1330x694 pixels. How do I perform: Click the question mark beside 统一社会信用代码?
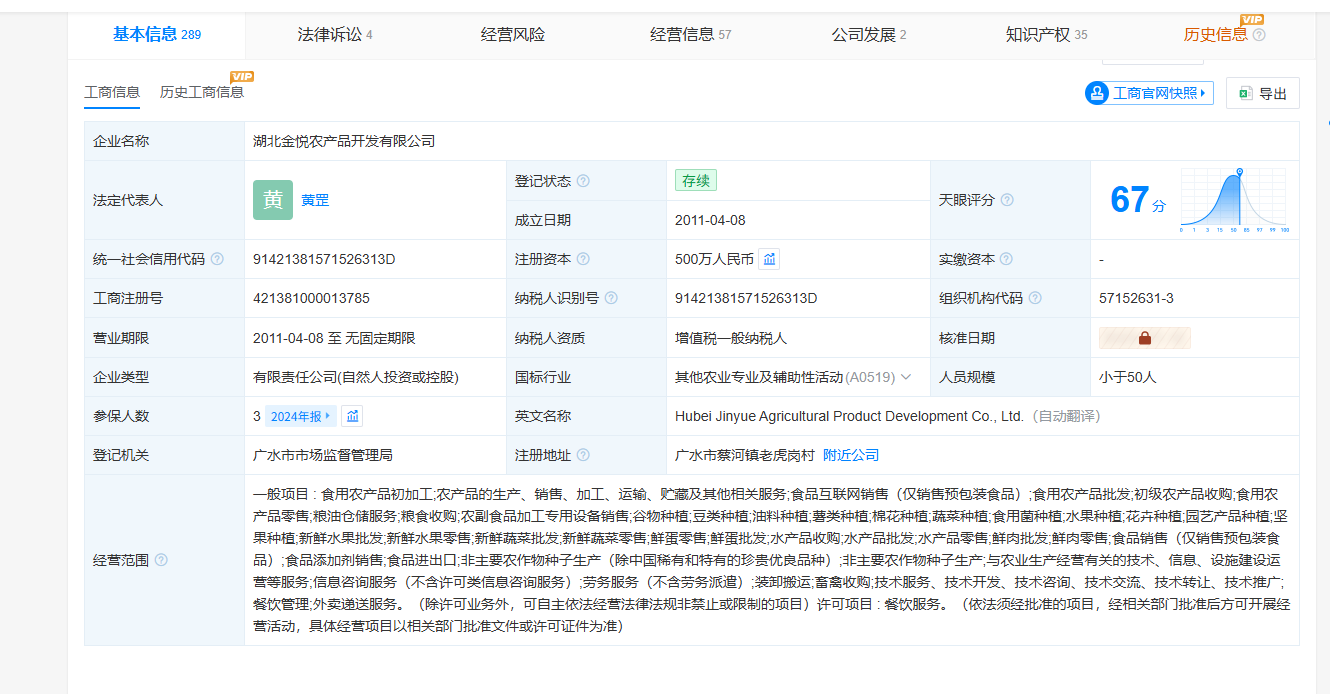tap(217, 259)
